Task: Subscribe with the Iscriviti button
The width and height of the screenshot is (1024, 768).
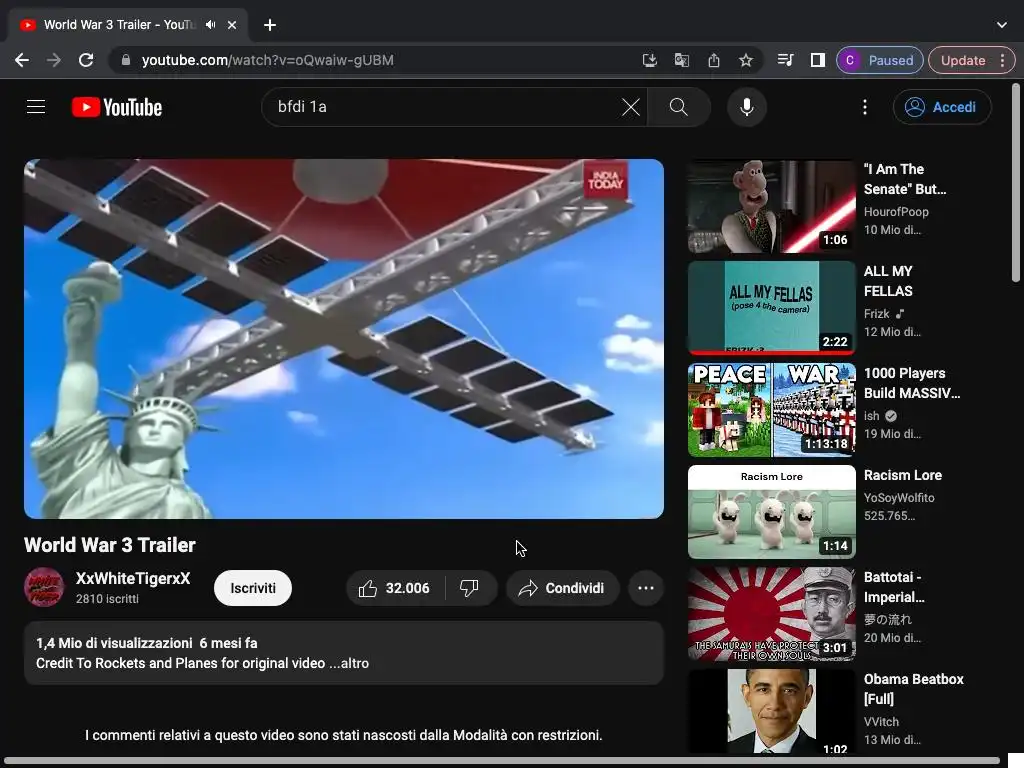Action: [x=253, y=588]
